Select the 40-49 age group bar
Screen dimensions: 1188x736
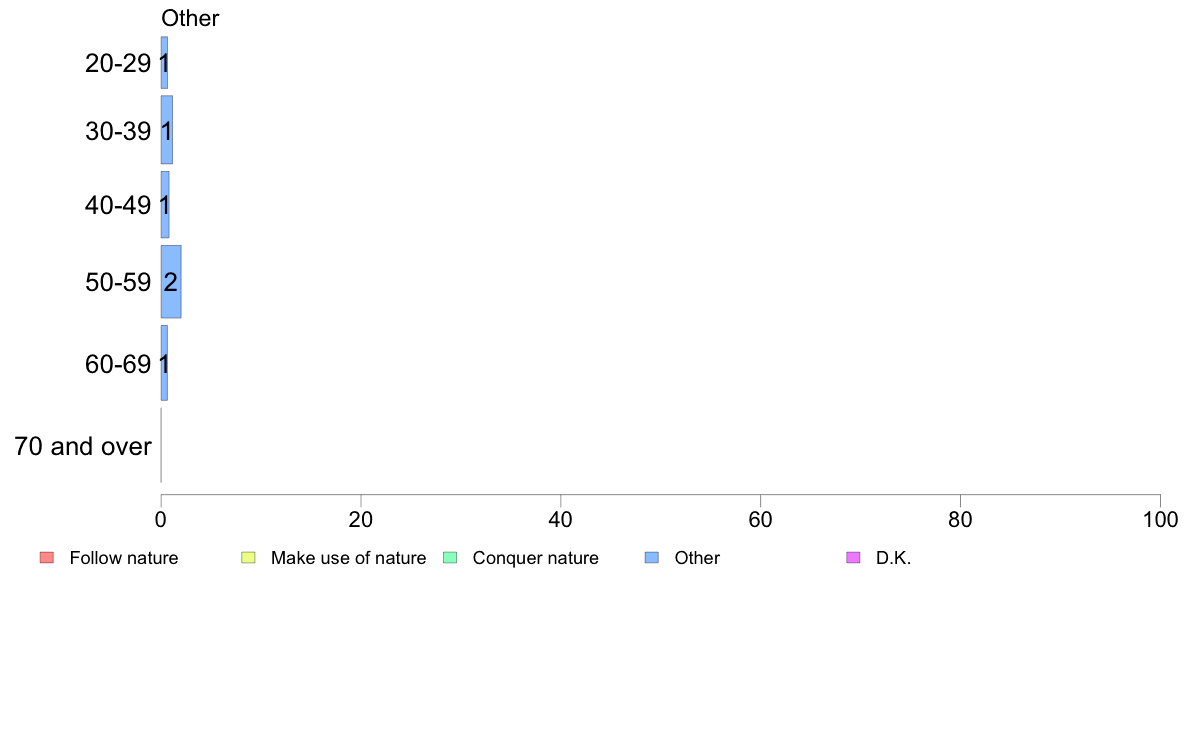pos(165,205)
